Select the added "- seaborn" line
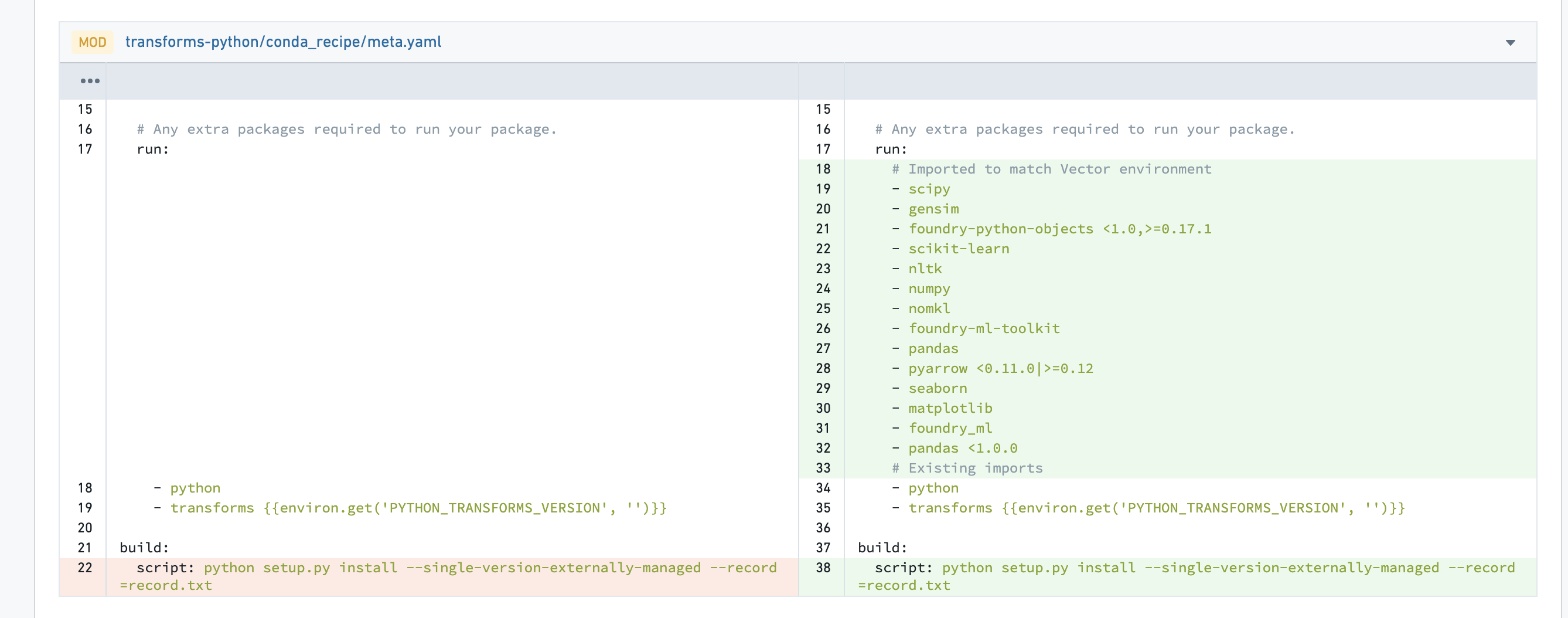This screenshot has height=618, width=1568. (929, 389)
